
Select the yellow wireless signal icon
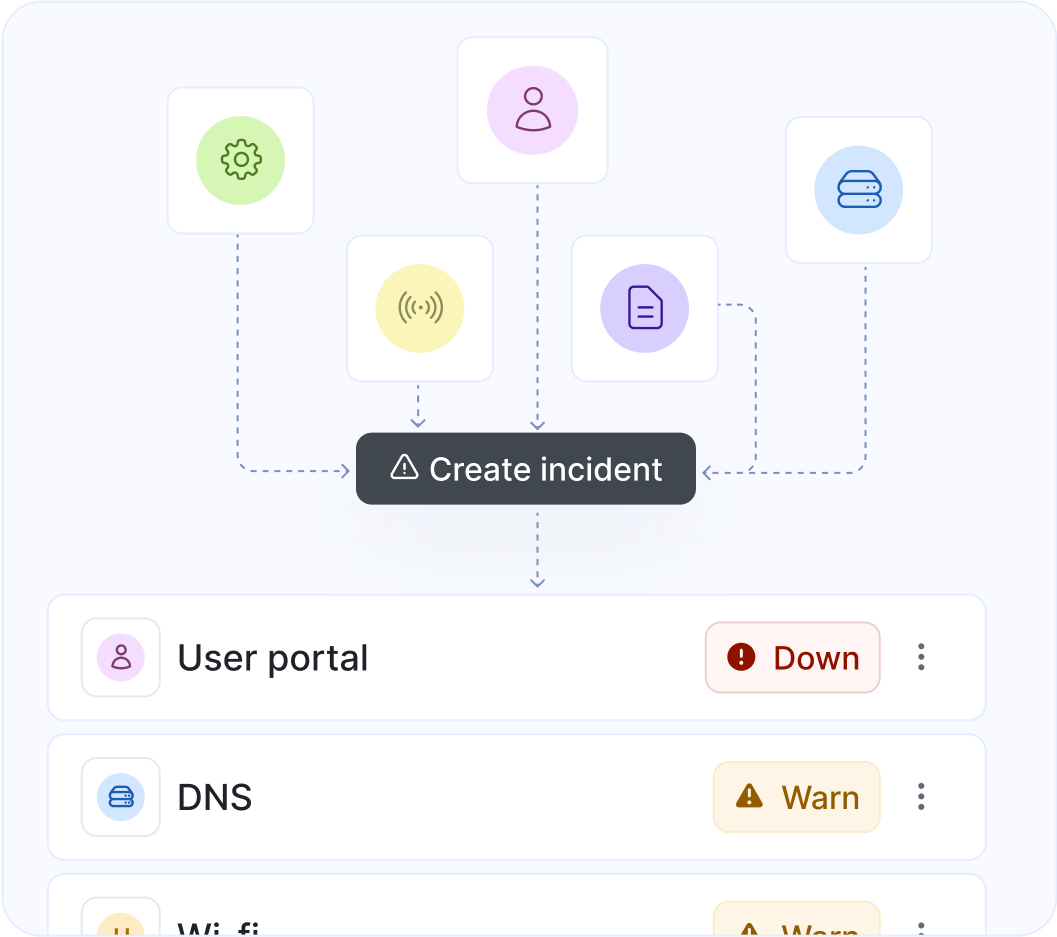(419, 308)
